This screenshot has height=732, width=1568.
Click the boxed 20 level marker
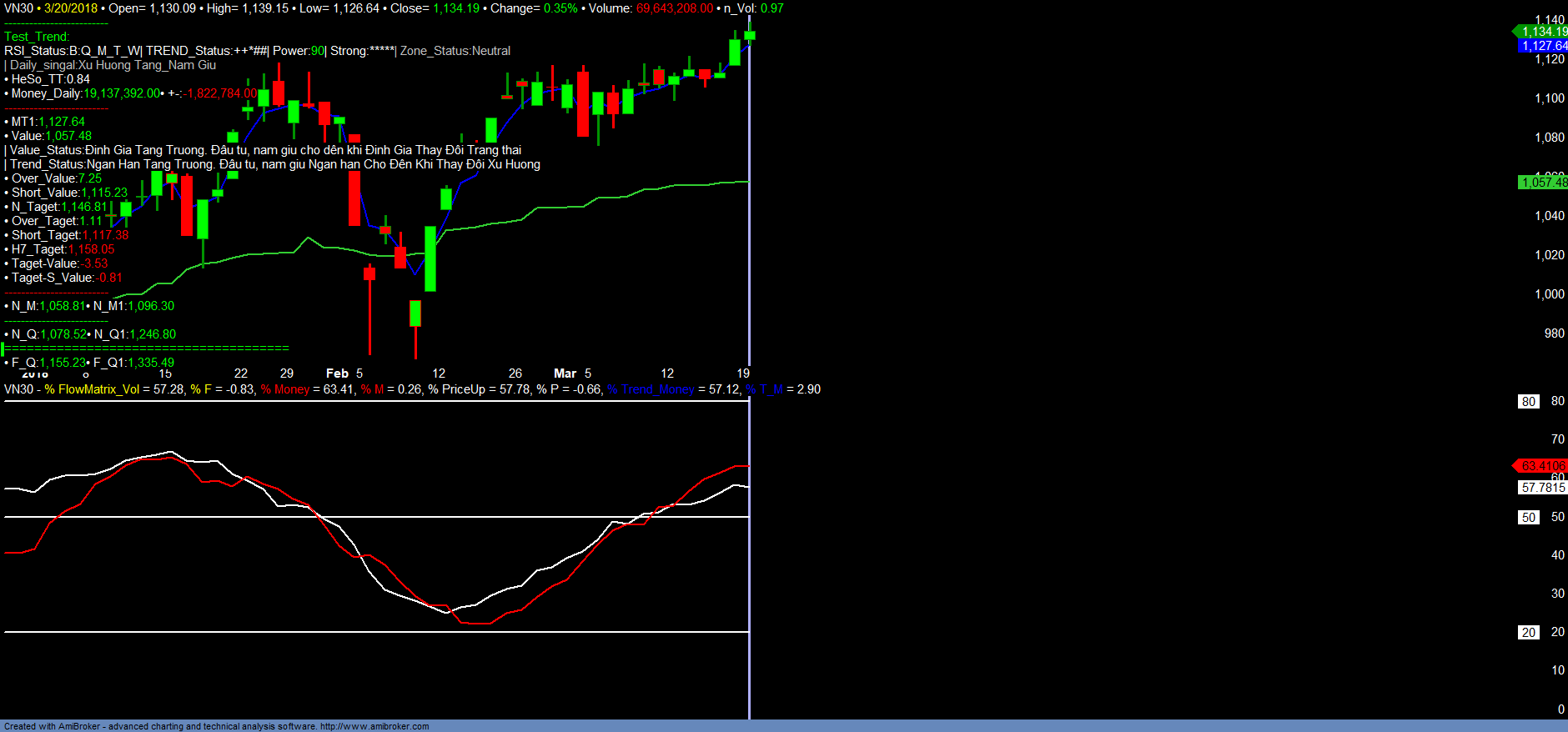pos(1528,632)
